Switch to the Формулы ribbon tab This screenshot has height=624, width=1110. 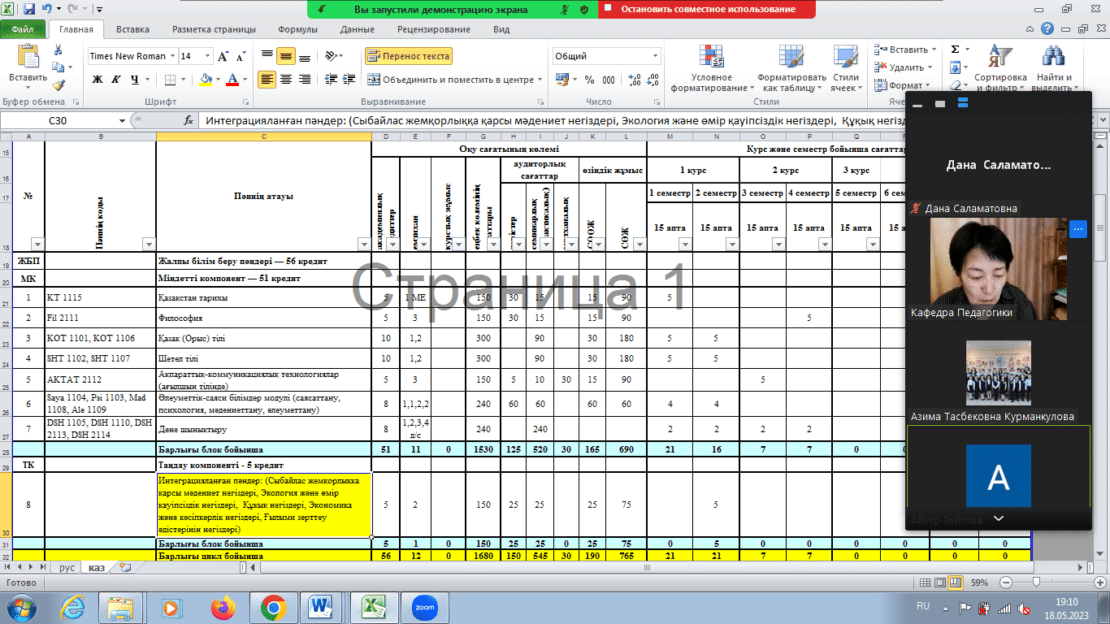coord(298,30)
